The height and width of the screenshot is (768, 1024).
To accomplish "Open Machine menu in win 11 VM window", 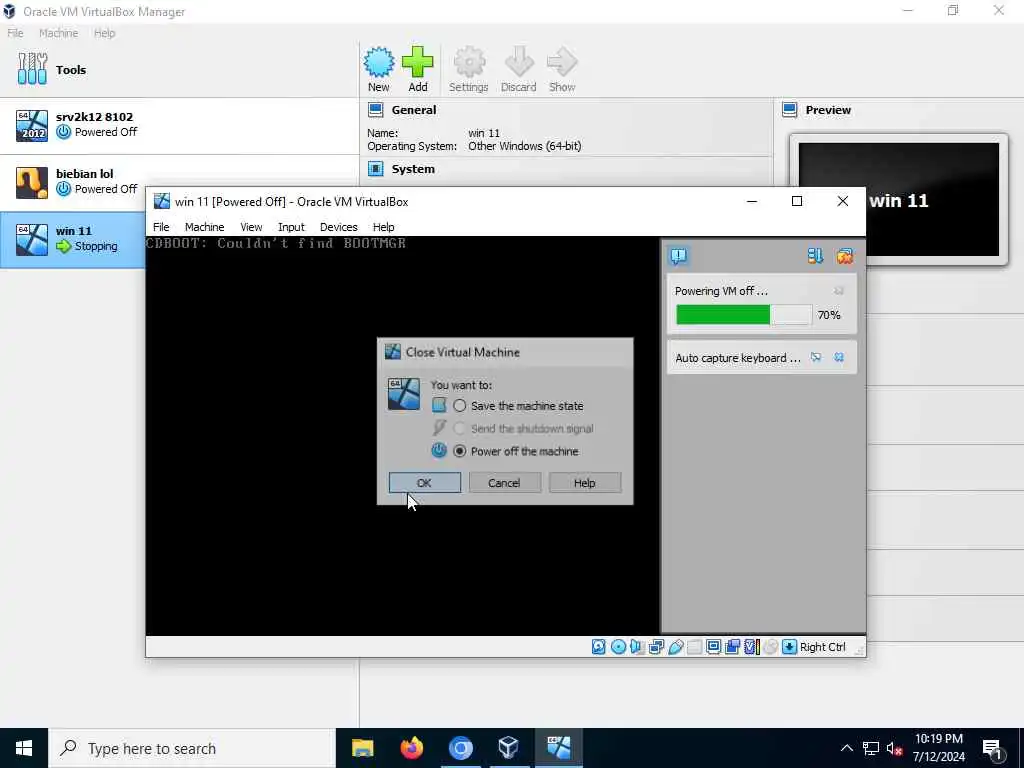I will coord(204,227).
